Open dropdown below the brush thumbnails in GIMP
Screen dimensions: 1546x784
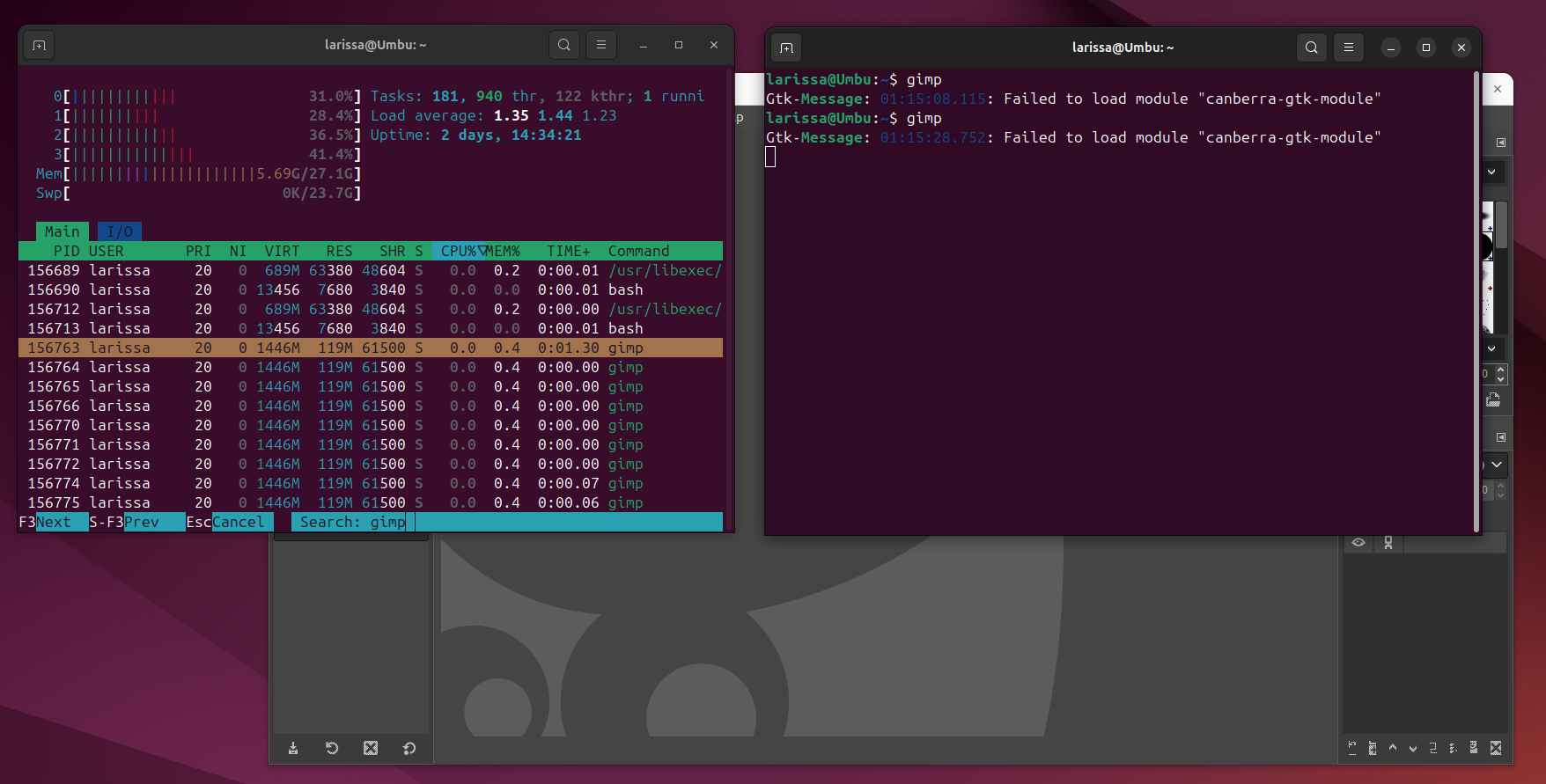pyautogui.click(x=1494, y=348)
